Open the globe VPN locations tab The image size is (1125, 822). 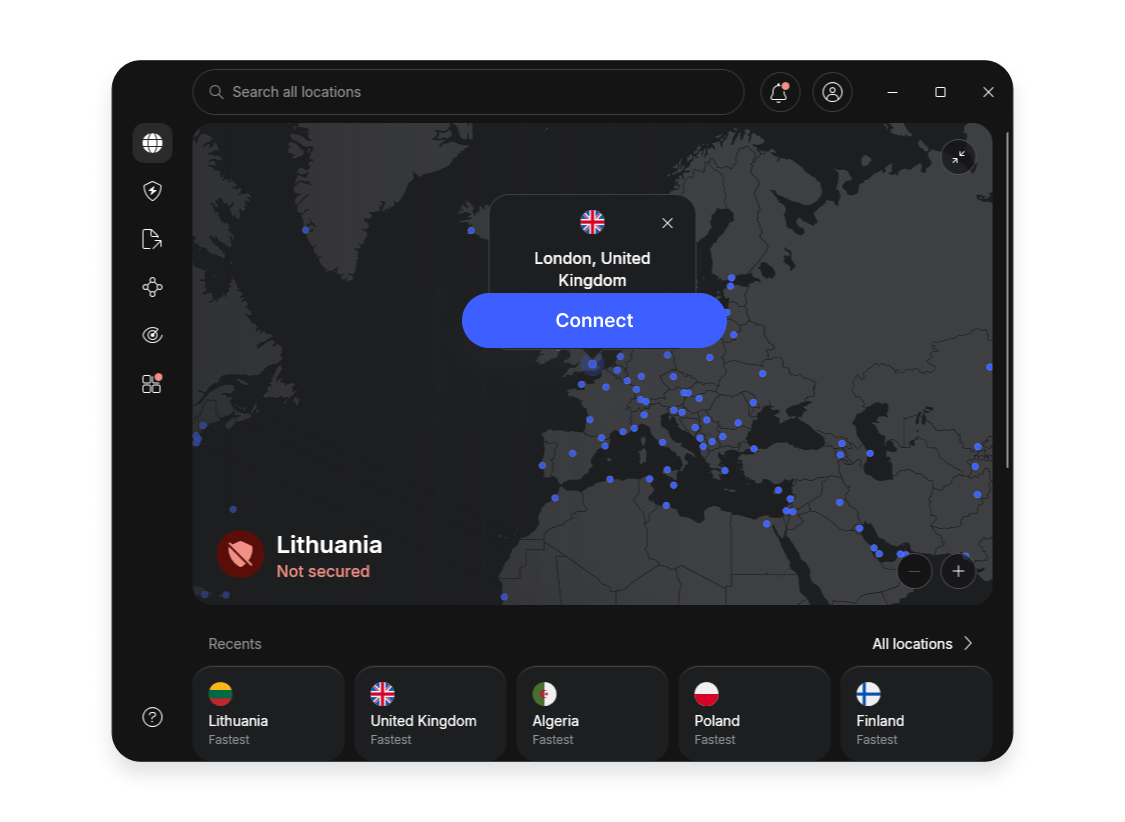tap(152, 143)
